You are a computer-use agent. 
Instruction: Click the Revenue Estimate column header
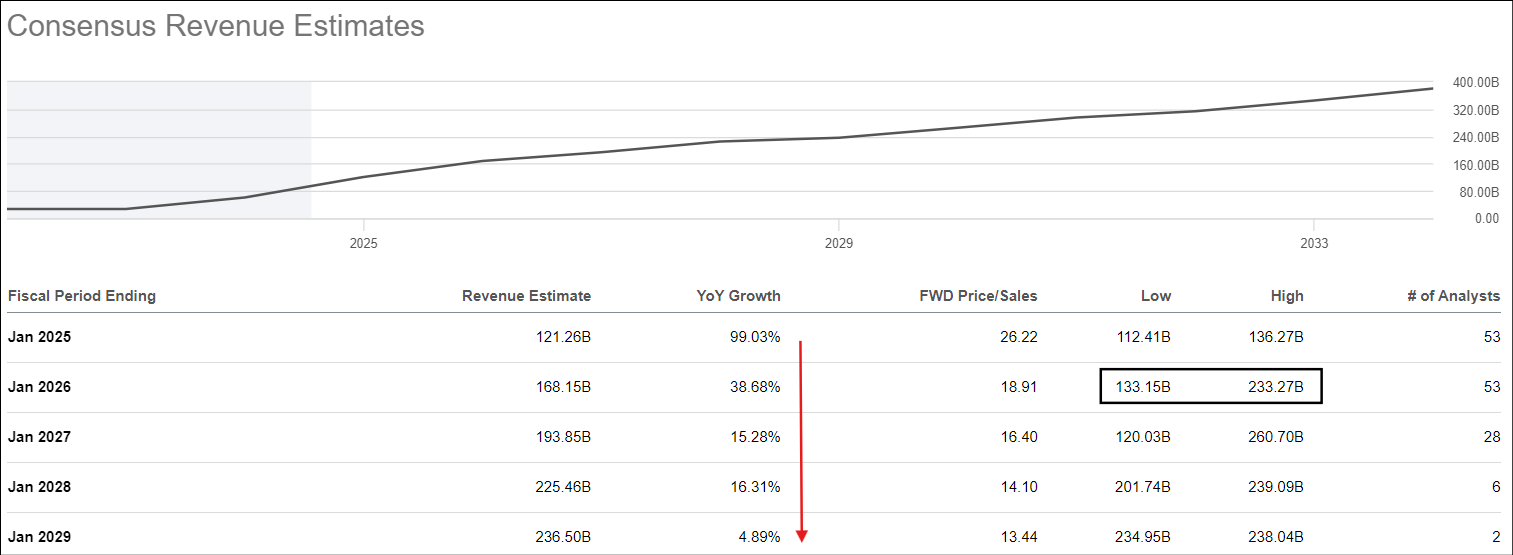pos(526,296)
